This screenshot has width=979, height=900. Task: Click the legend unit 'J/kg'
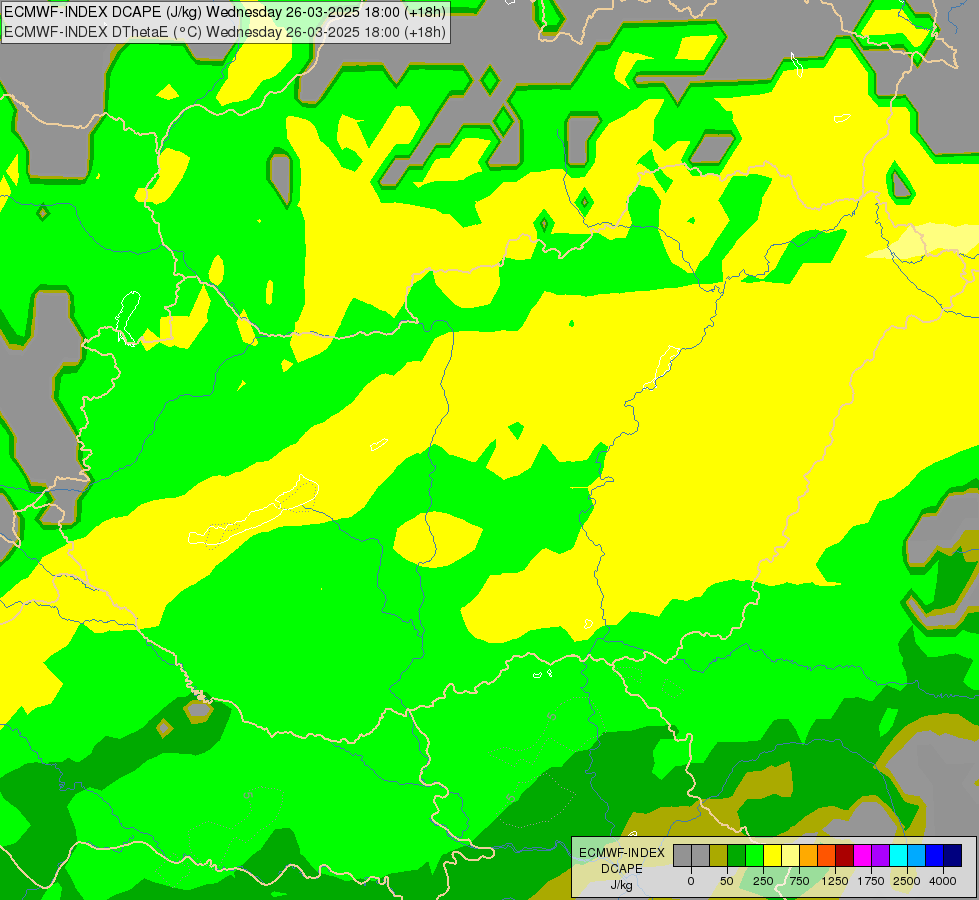click(622, 885)
